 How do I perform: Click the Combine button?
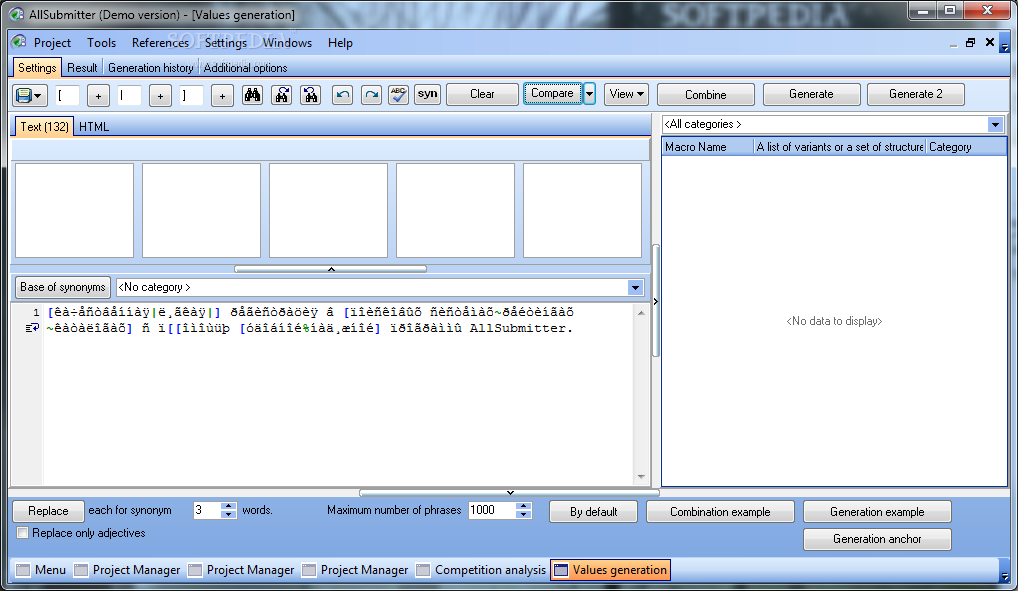click(x=706, y=95)
